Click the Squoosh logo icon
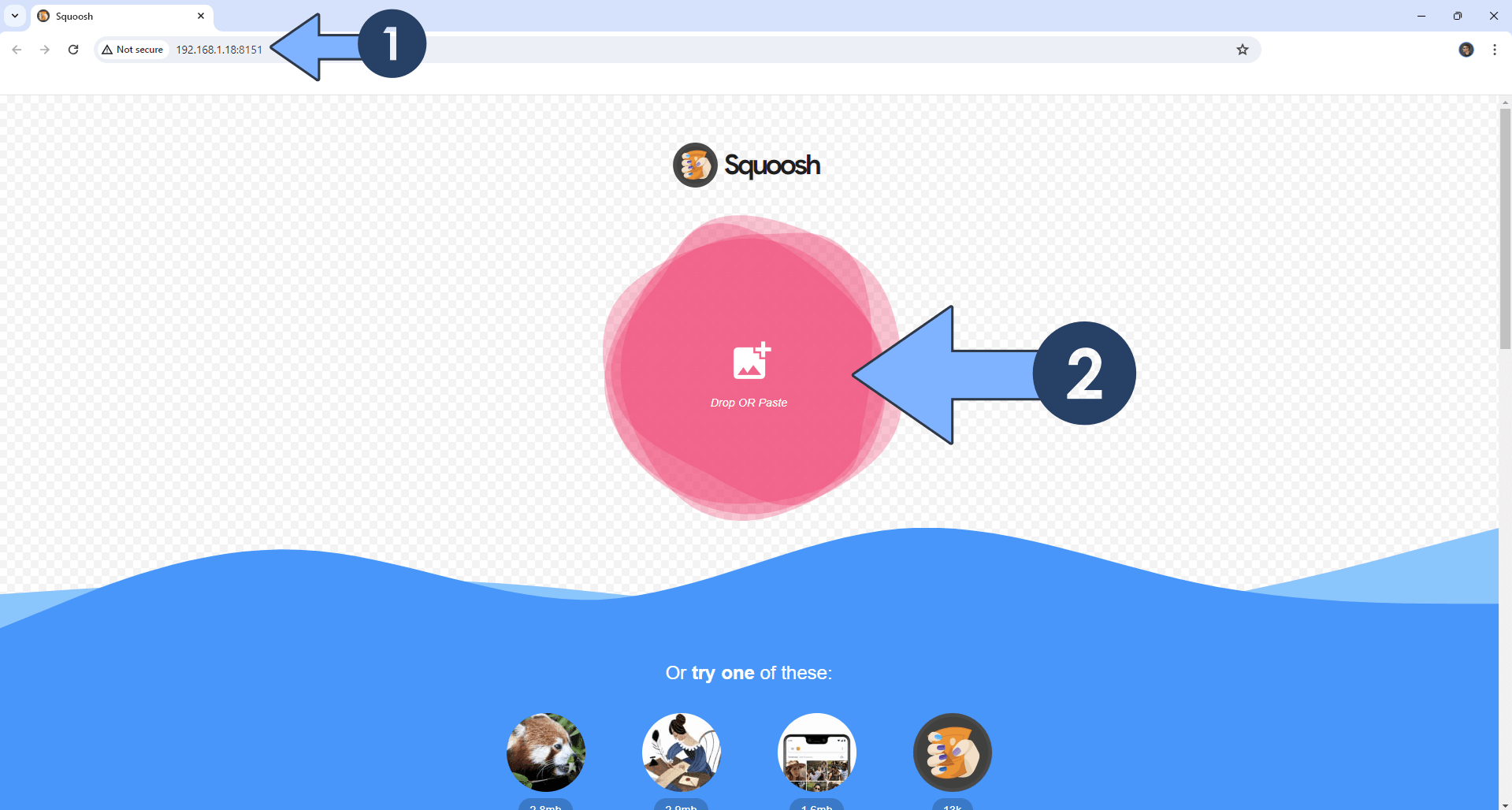The width and height of the screenshot is (1512, 810). [x=695, y=165]
